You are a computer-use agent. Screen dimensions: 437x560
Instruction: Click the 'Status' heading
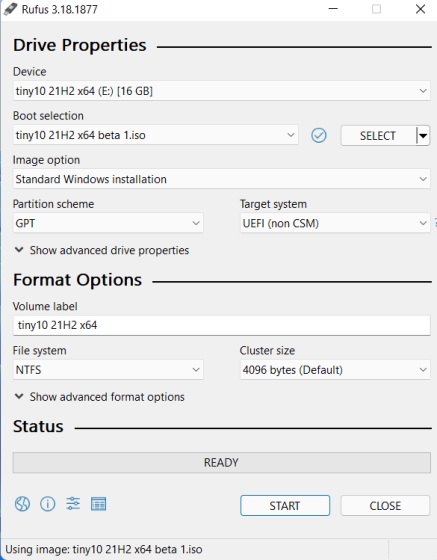tap(38, 426)
